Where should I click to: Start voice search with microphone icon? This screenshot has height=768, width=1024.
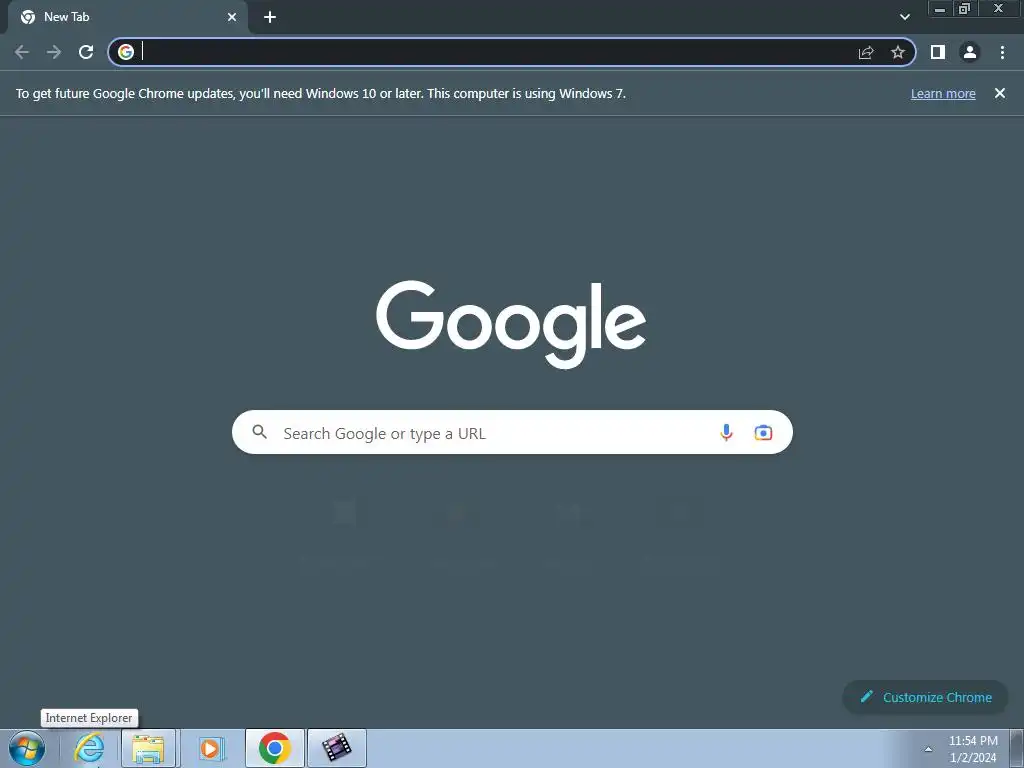[x=726, y=432]
